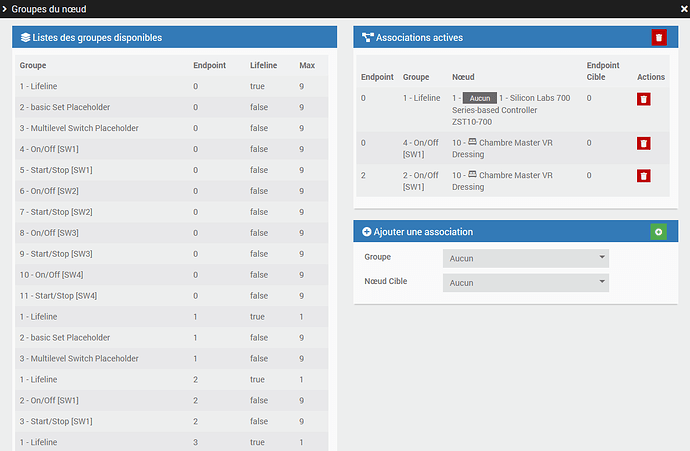Viewport: 690px width, 451px height.
Task: Close the Groupes du nœud dialog
Action: [x=681, y=9]
